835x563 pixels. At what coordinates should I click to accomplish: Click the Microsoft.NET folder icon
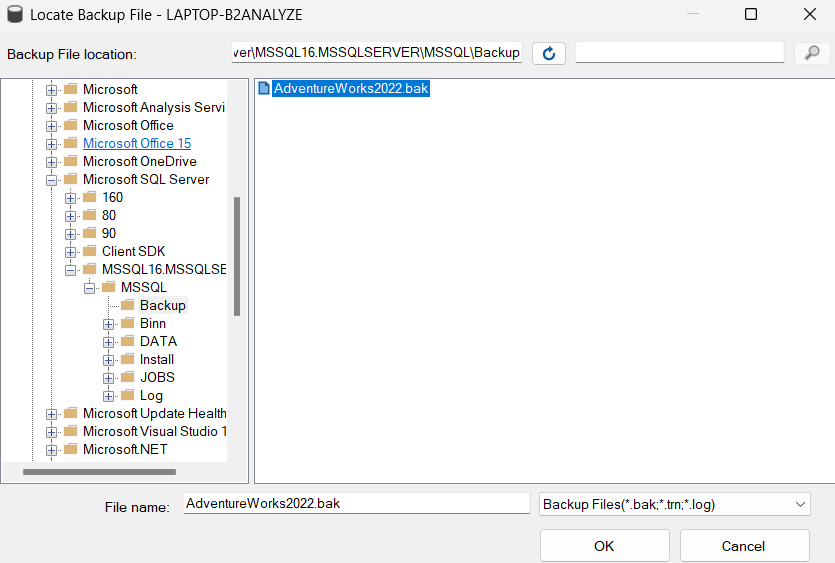pos(70,448)
